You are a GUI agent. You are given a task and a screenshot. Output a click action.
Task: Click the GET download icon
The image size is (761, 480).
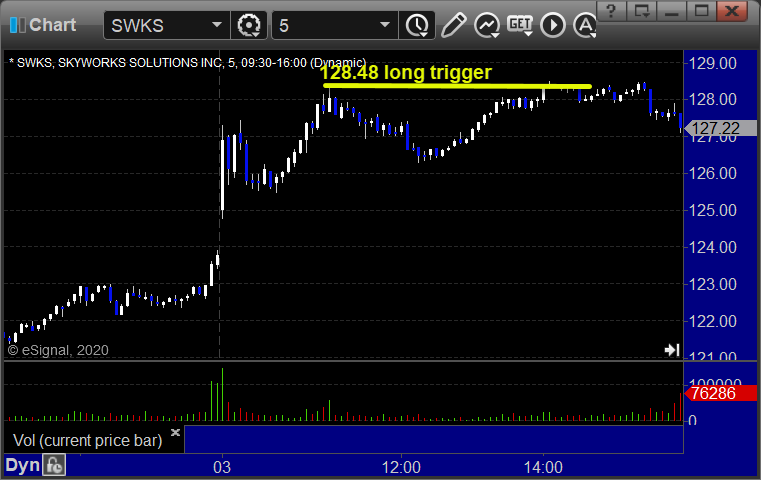click(520, 25)
